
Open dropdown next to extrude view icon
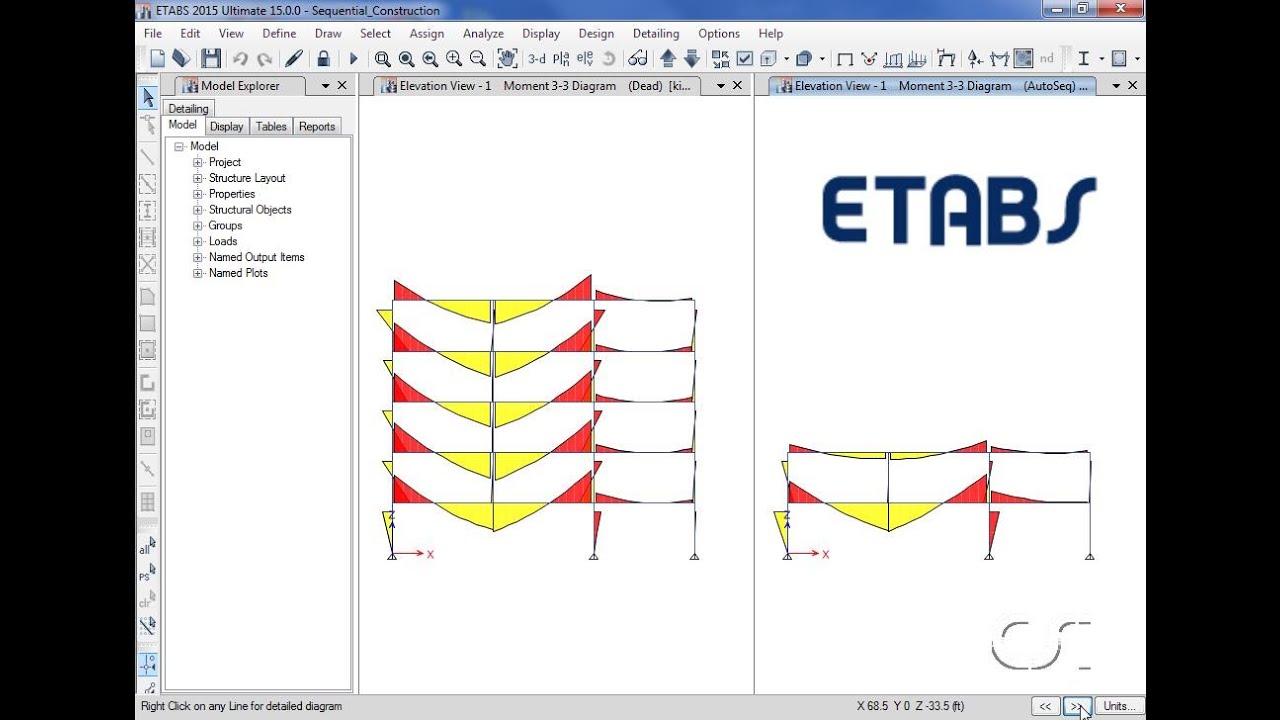pyautogui.click(x=786, y=59)
